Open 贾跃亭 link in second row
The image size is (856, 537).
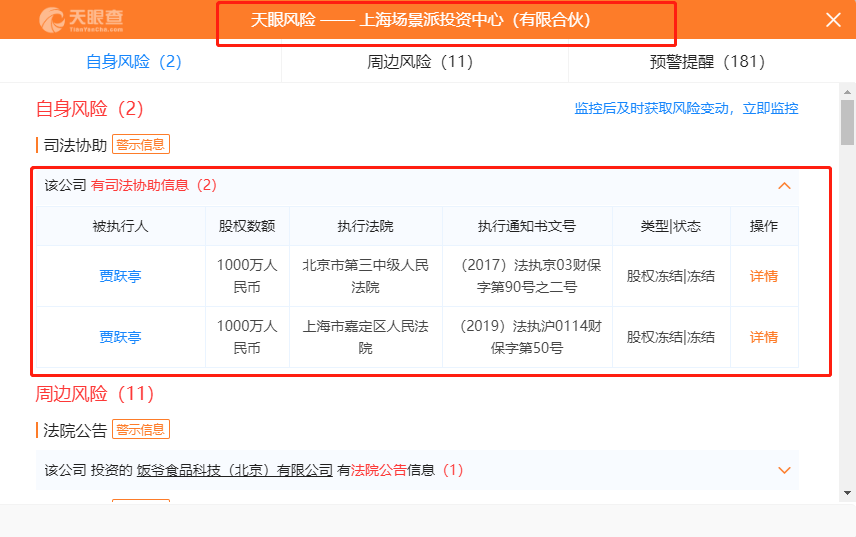[x=120, y=337]
